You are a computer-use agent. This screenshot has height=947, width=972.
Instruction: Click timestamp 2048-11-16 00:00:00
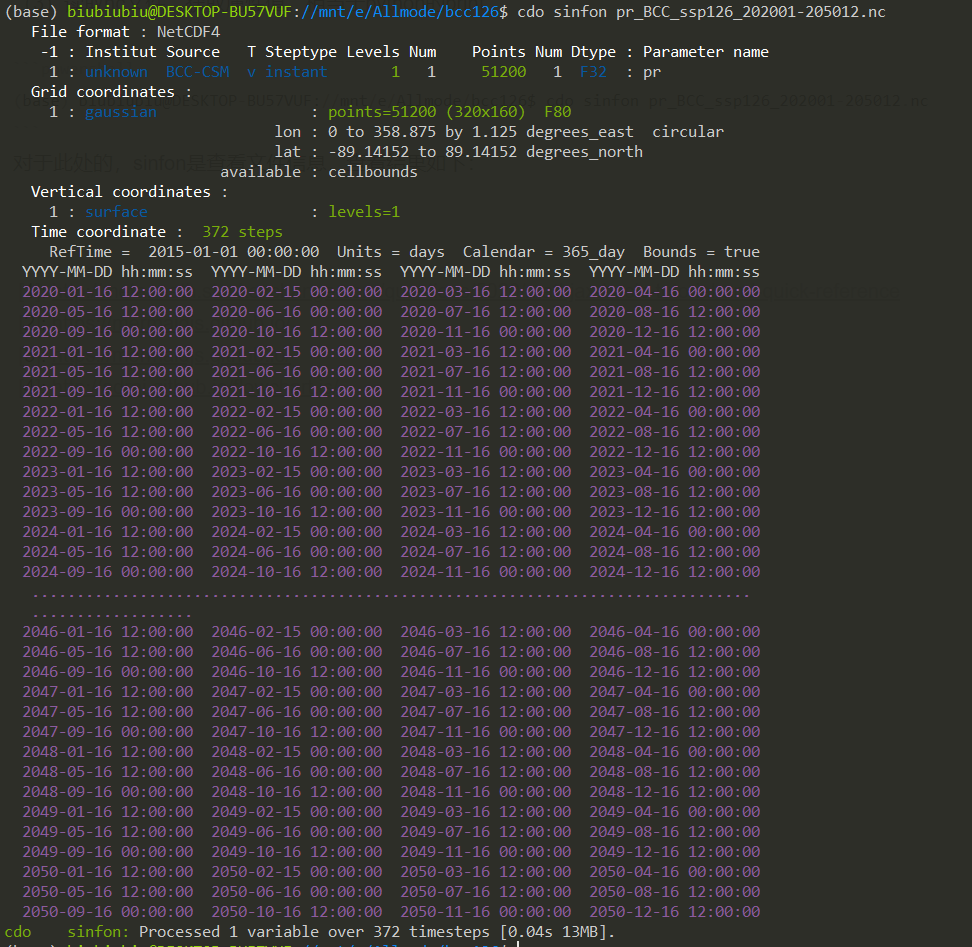coord(486,791)
